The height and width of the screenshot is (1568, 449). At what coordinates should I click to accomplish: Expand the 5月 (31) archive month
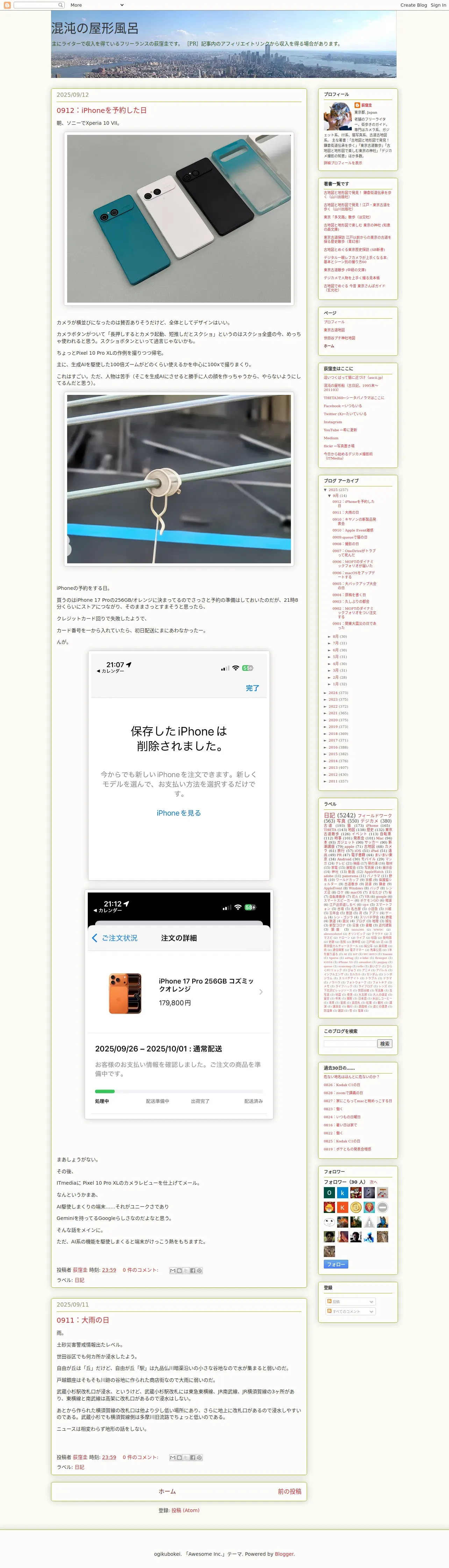click(x=330, y=657)
